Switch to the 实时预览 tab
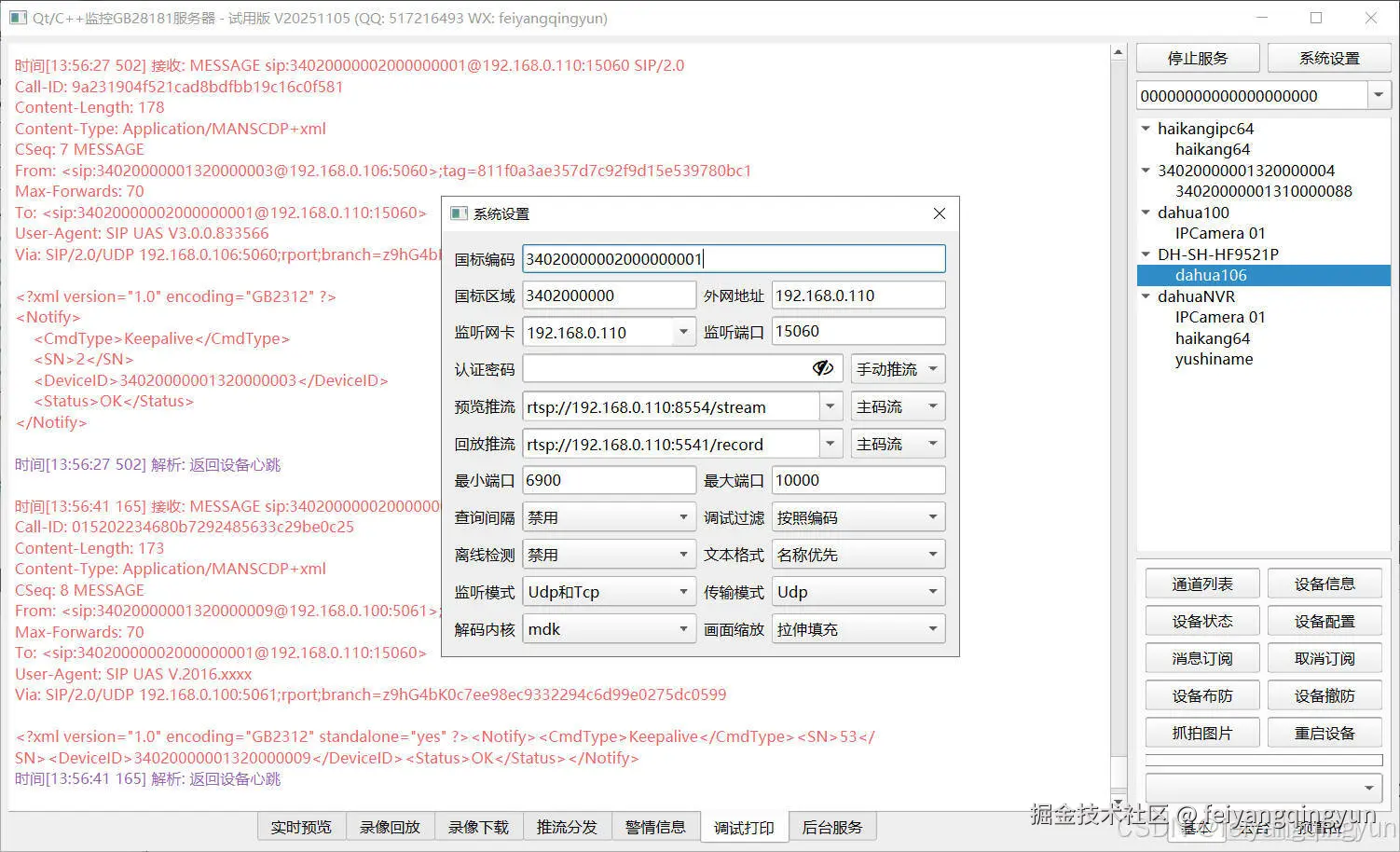 [301, 827]
